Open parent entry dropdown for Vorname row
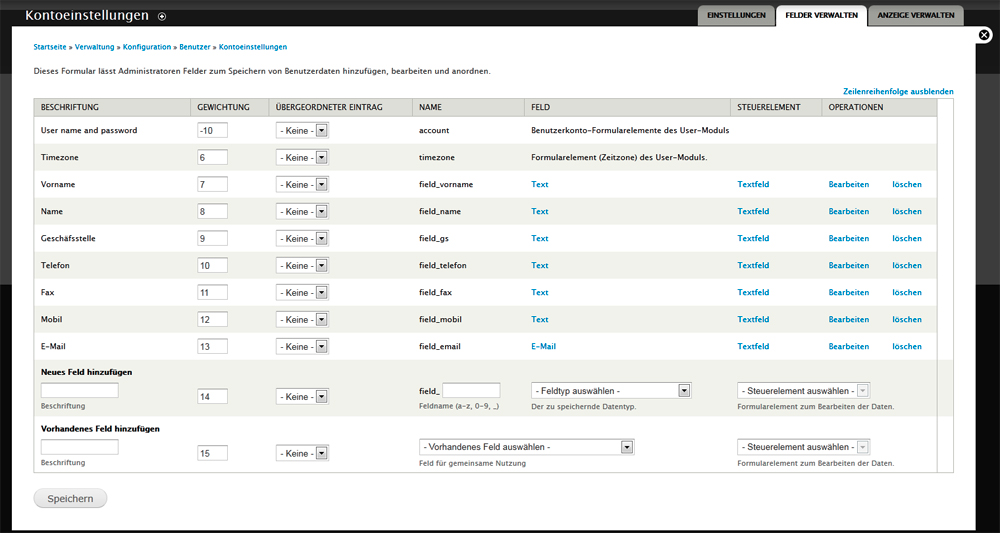 (x=302, y=185)
